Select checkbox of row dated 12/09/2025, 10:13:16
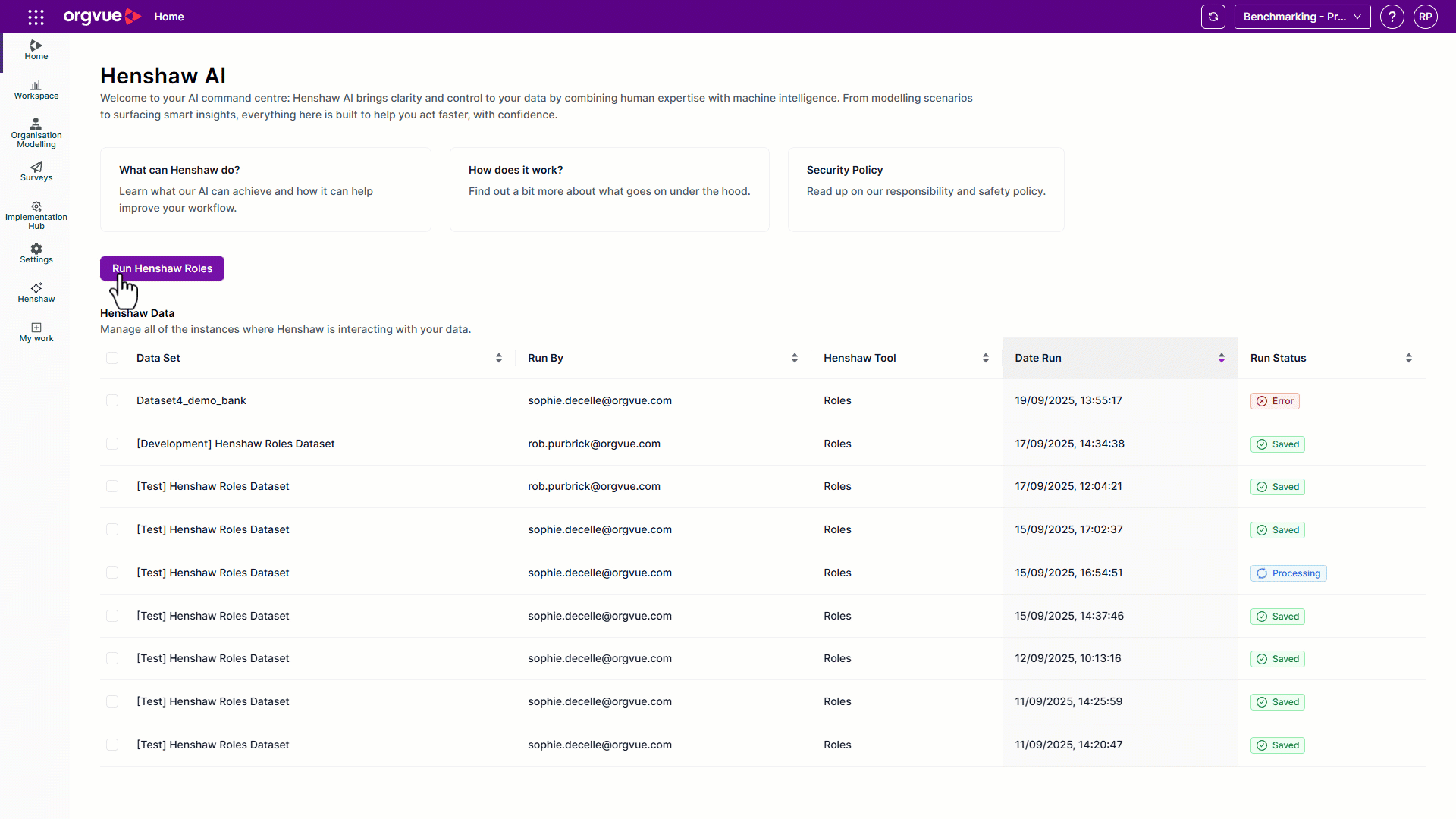1456x819 pixels. pos(112,658)
